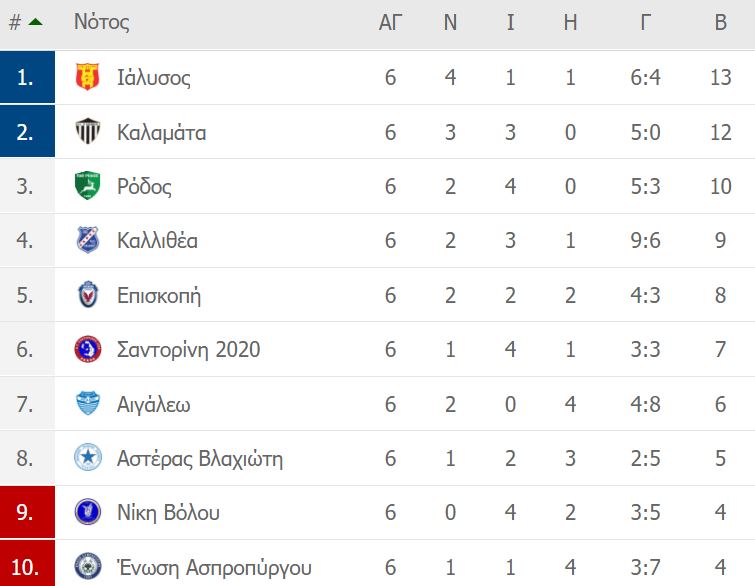755x586 pixels.
Task: Sort by the Ν wins column header
Action: click(450, 22)
